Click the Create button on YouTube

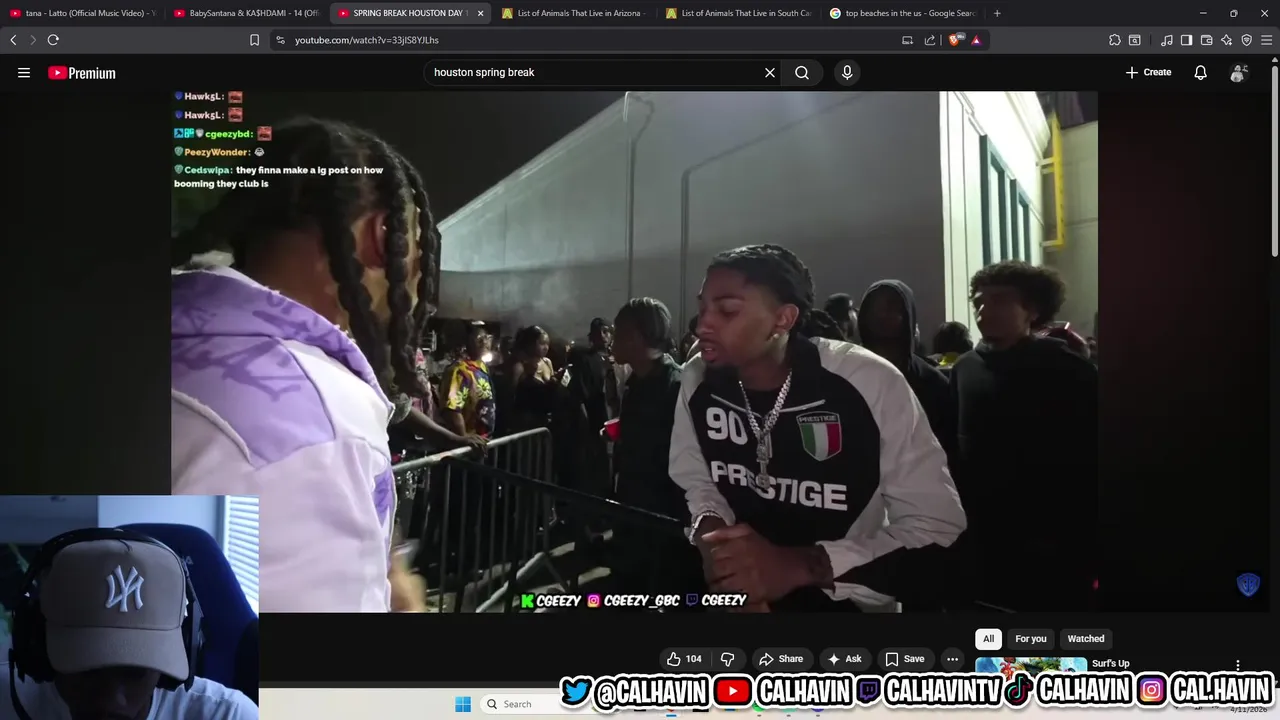pyautogui.click(x=1148, y=72)
